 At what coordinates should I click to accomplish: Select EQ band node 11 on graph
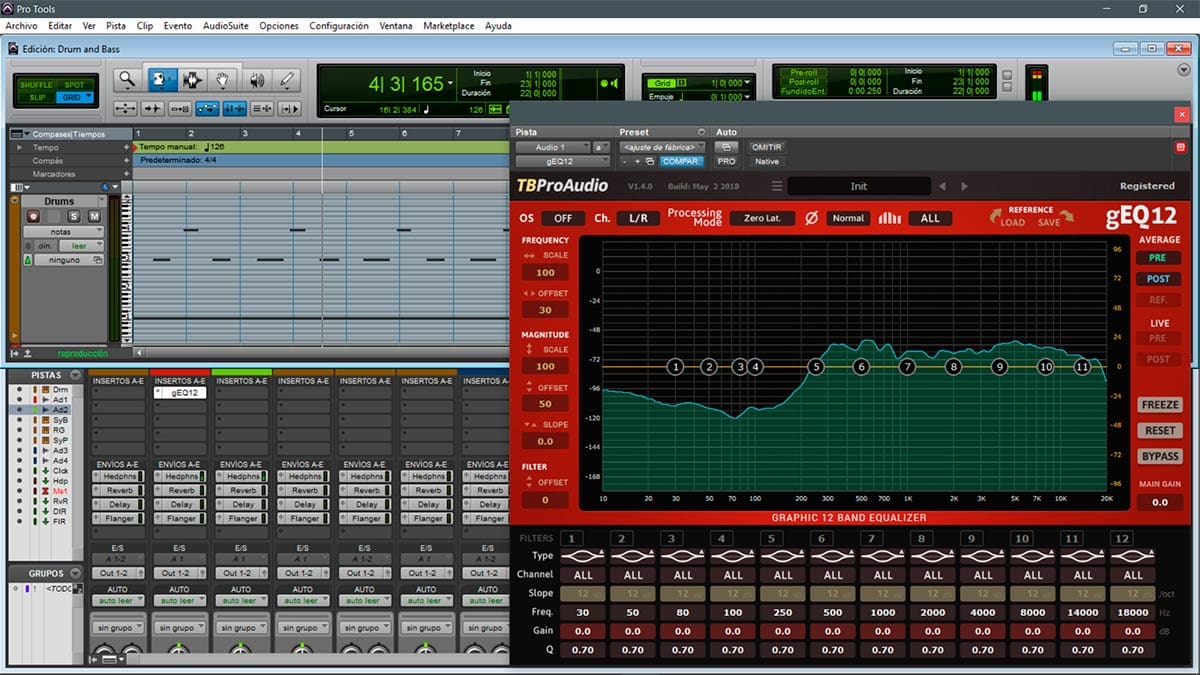pos(1081,367)
